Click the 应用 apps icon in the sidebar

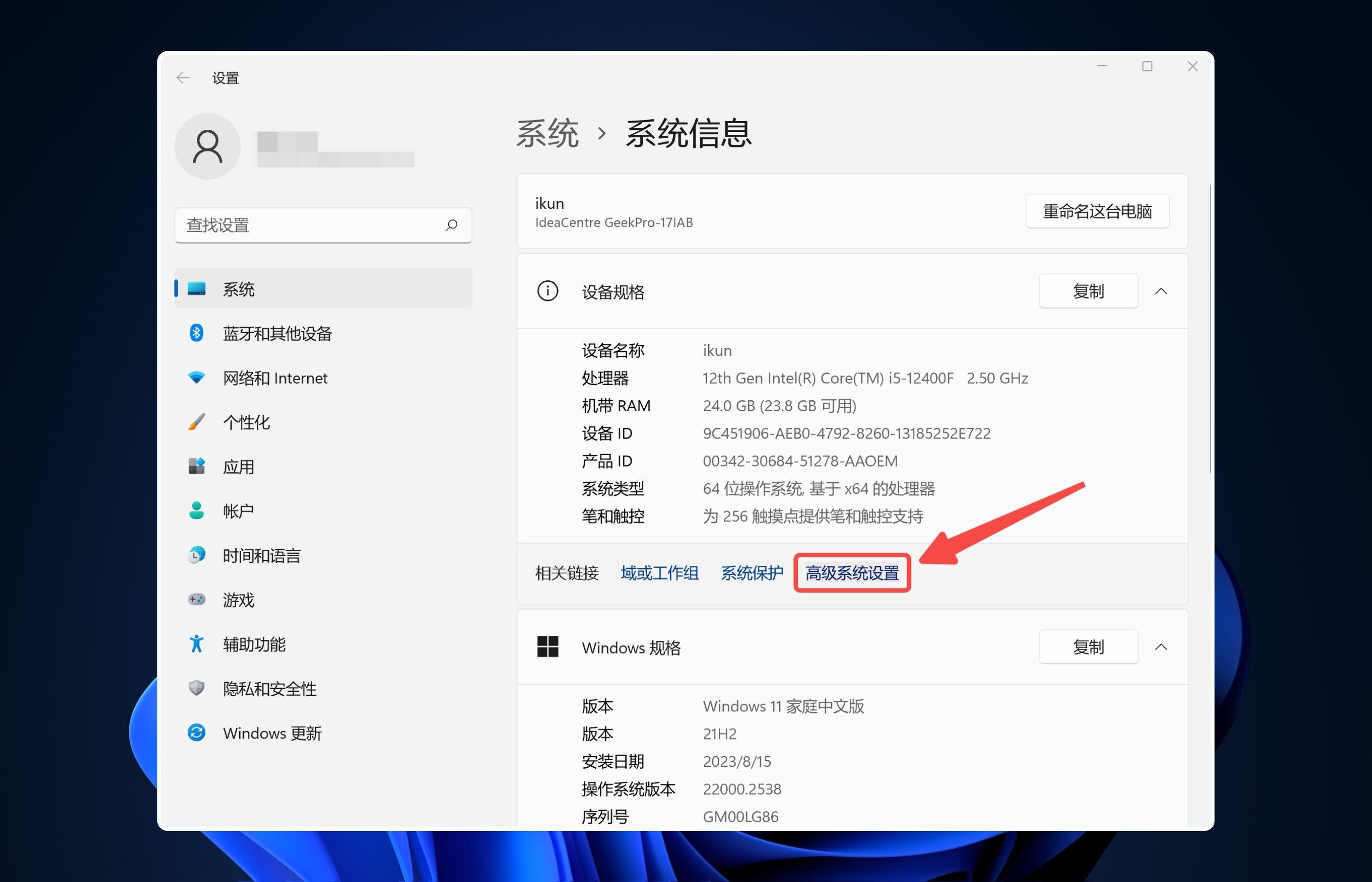[x=196, y=466]
